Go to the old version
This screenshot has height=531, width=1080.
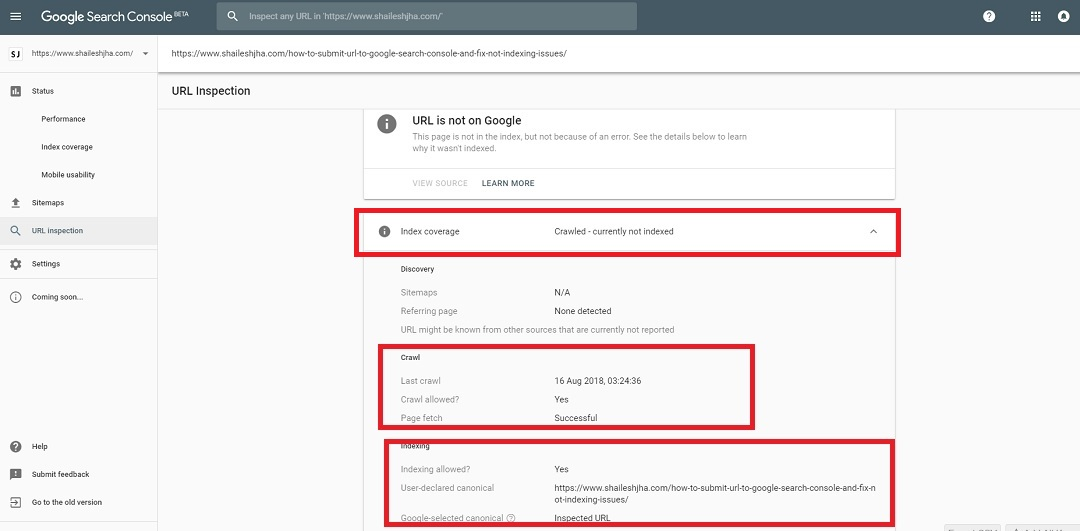coord(66,502)
